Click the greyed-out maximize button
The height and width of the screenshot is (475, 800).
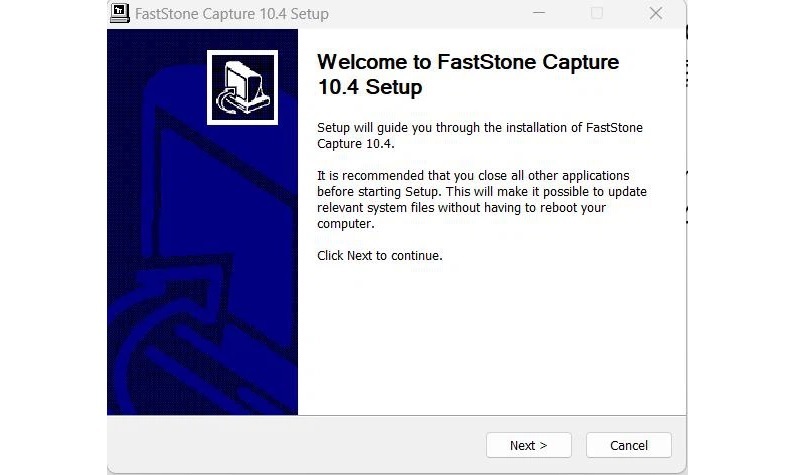(597, 14)
